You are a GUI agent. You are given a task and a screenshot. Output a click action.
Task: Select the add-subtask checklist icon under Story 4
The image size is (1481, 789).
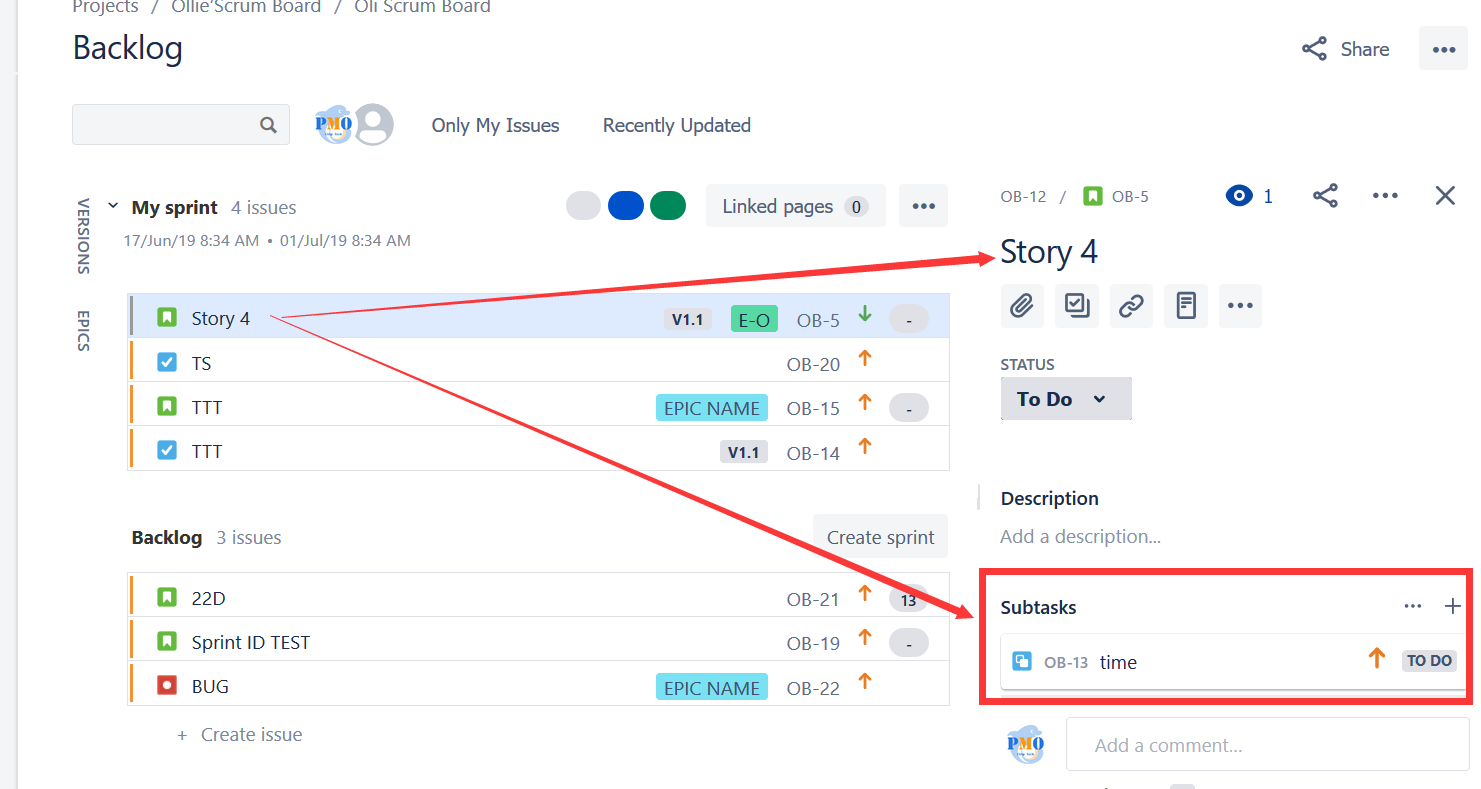point(1076,306)
